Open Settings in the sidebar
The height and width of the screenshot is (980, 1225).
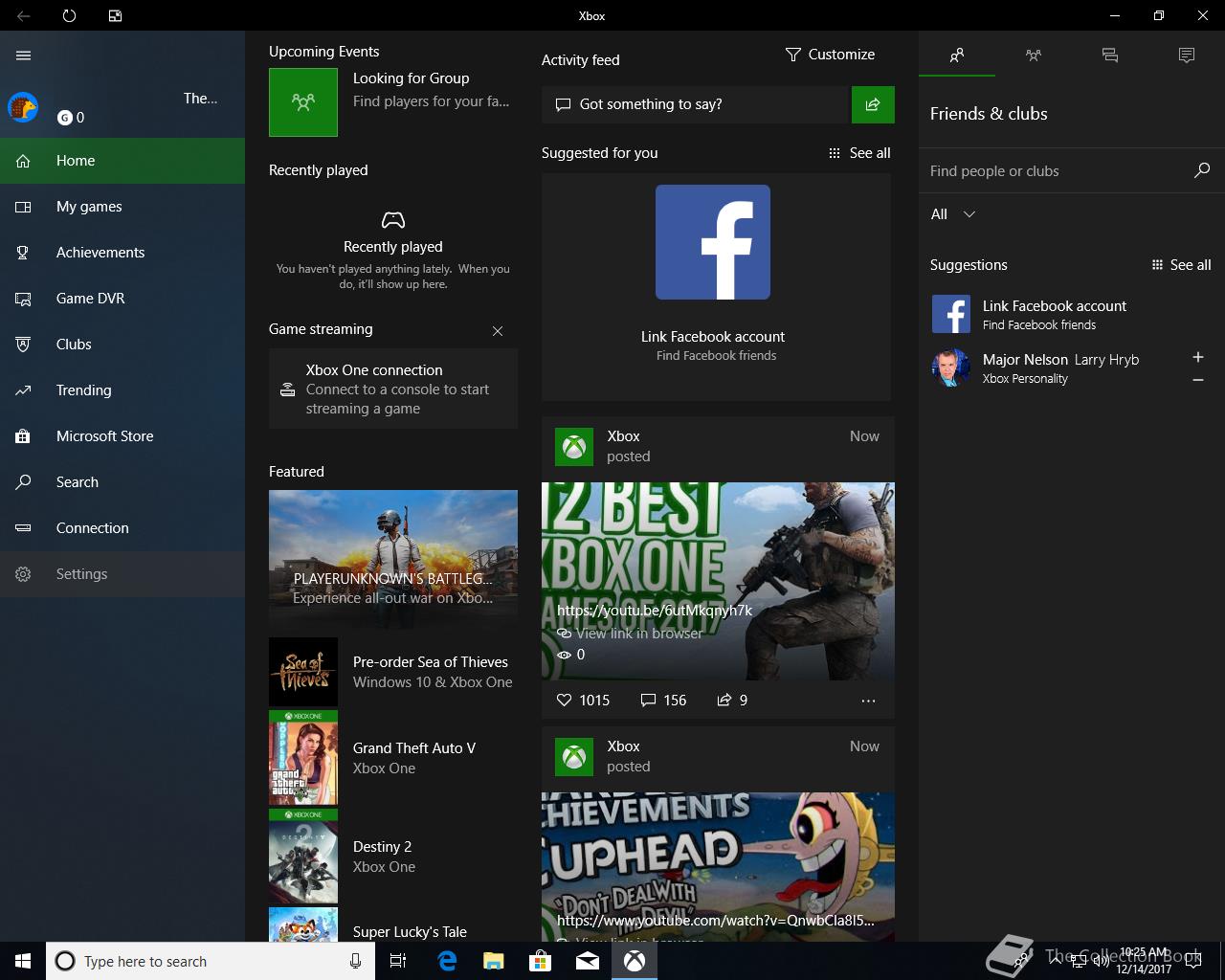(122, 574)
